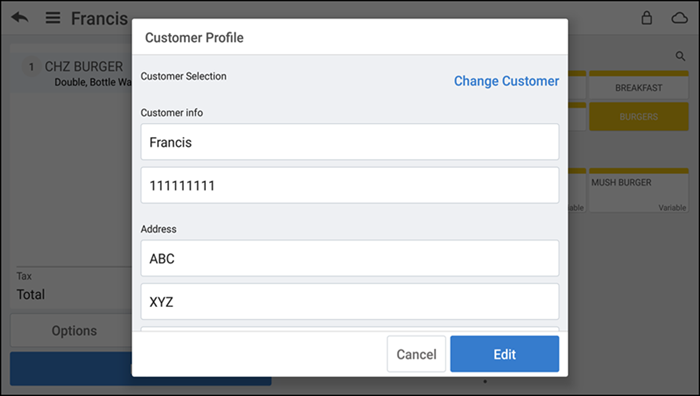The height and width of the screenshot is (396, 700).
Task: Click the Change Customer link
Action: coord(506,81)
